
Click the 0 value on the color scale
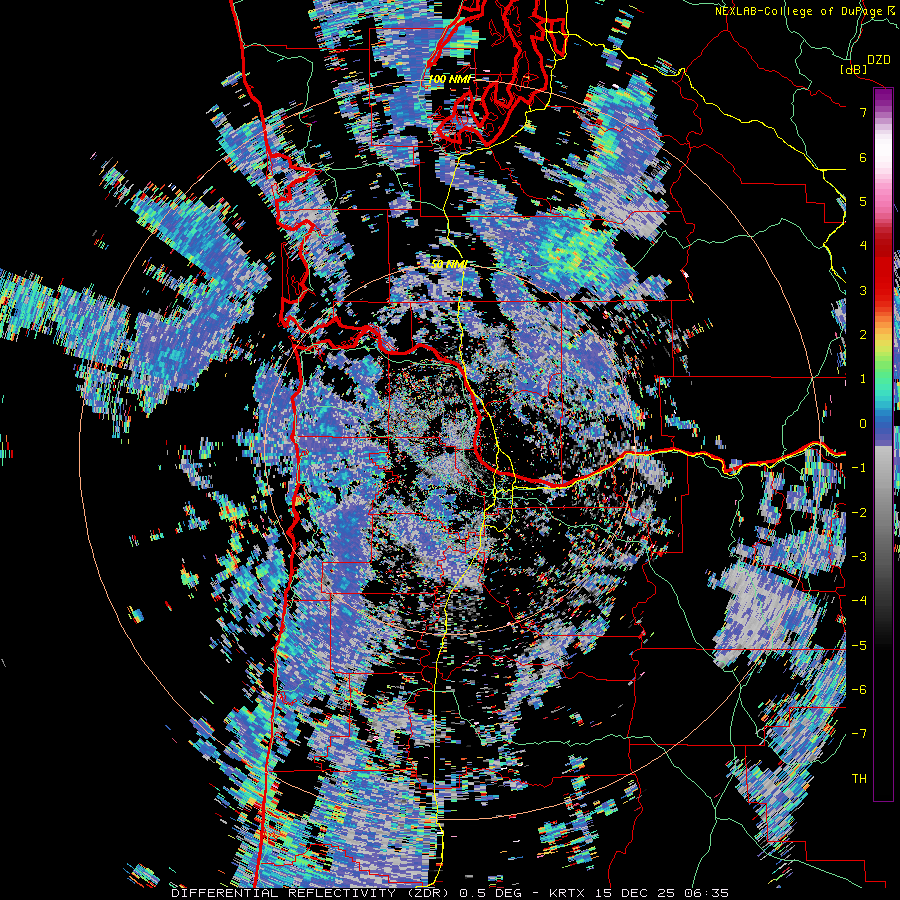(x=863, y=424)
